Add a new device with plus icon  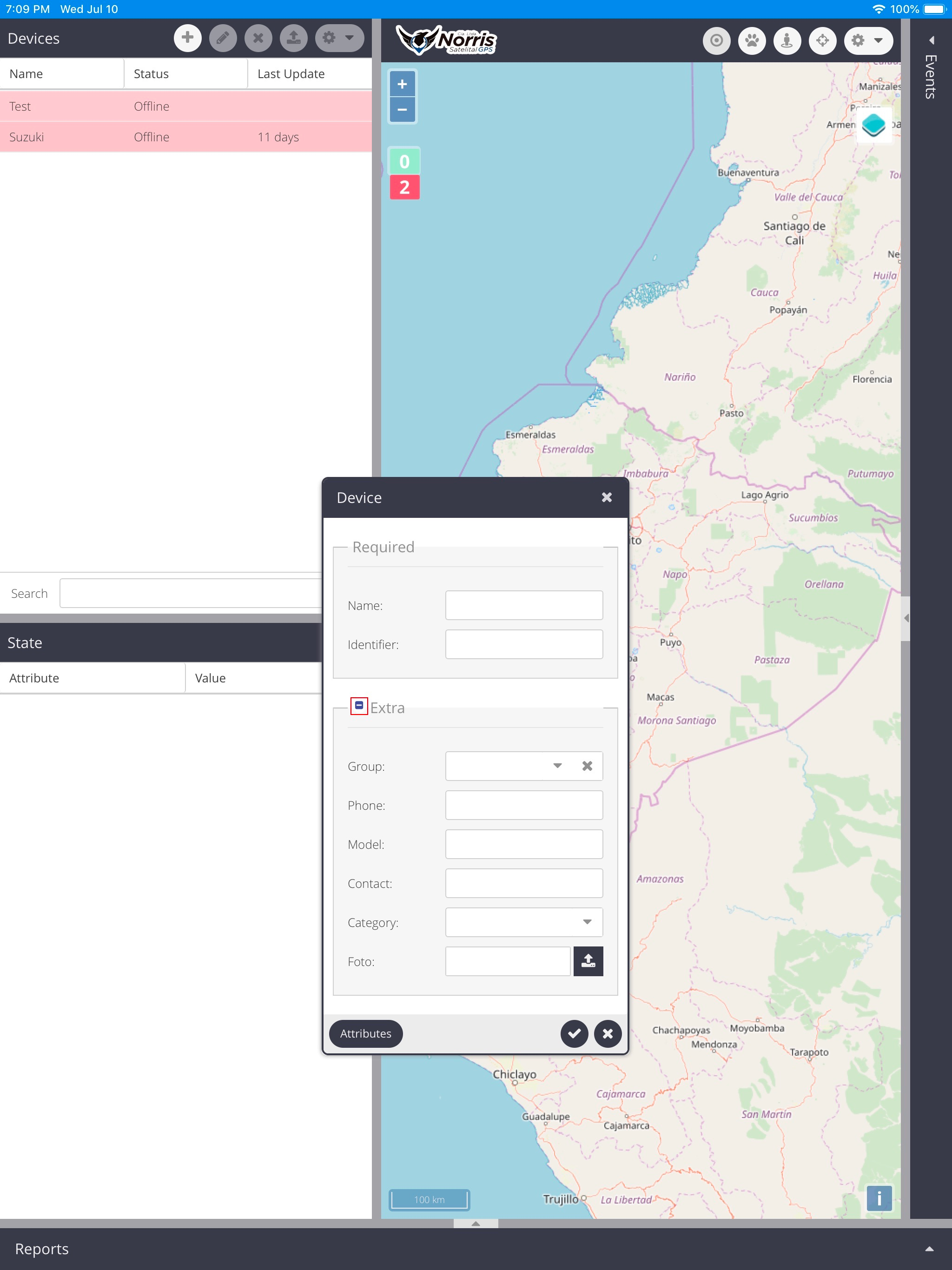coord(187,39)
